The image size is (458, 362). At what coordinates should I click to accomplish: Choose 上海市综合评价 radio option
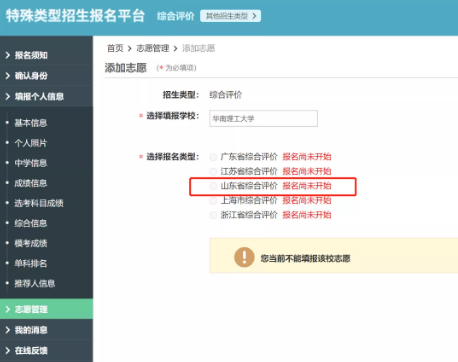[213, 201]
